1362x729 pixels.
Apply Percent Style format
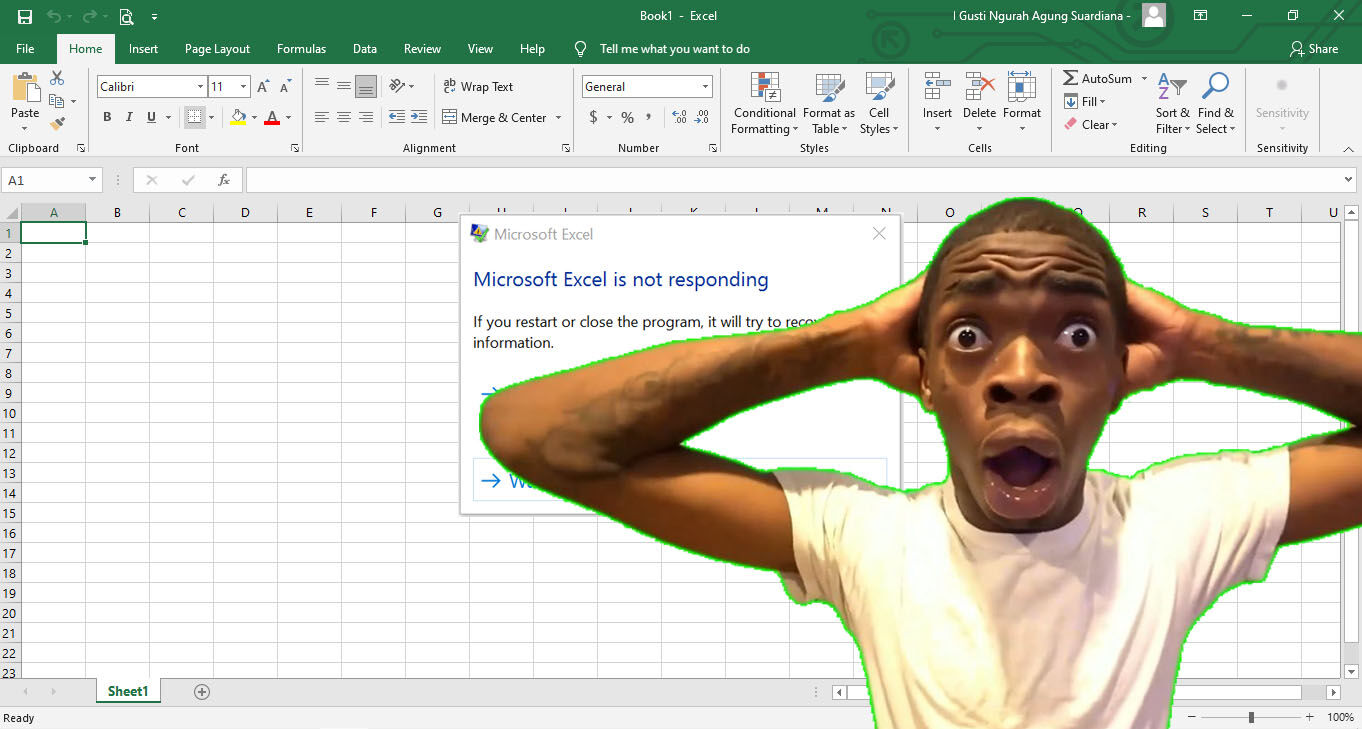coord(627,117)
